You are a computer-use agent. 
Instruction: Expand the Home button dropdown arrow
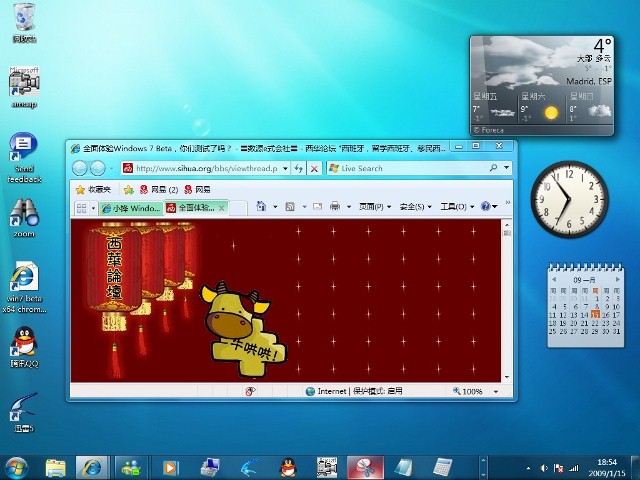click(275, 207)
